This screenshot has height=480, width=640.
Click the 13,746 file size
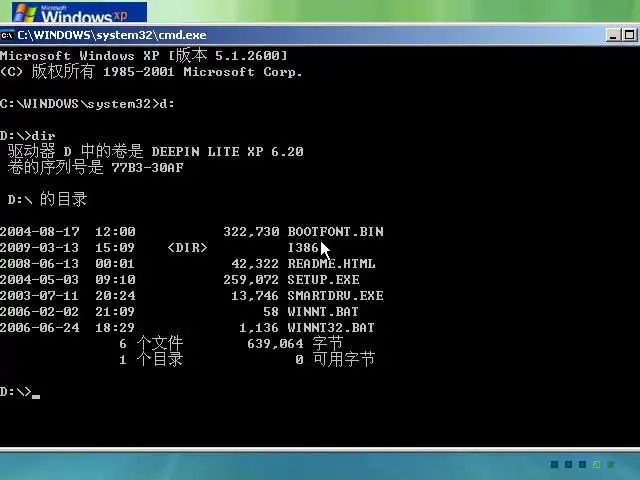(255, 296)
